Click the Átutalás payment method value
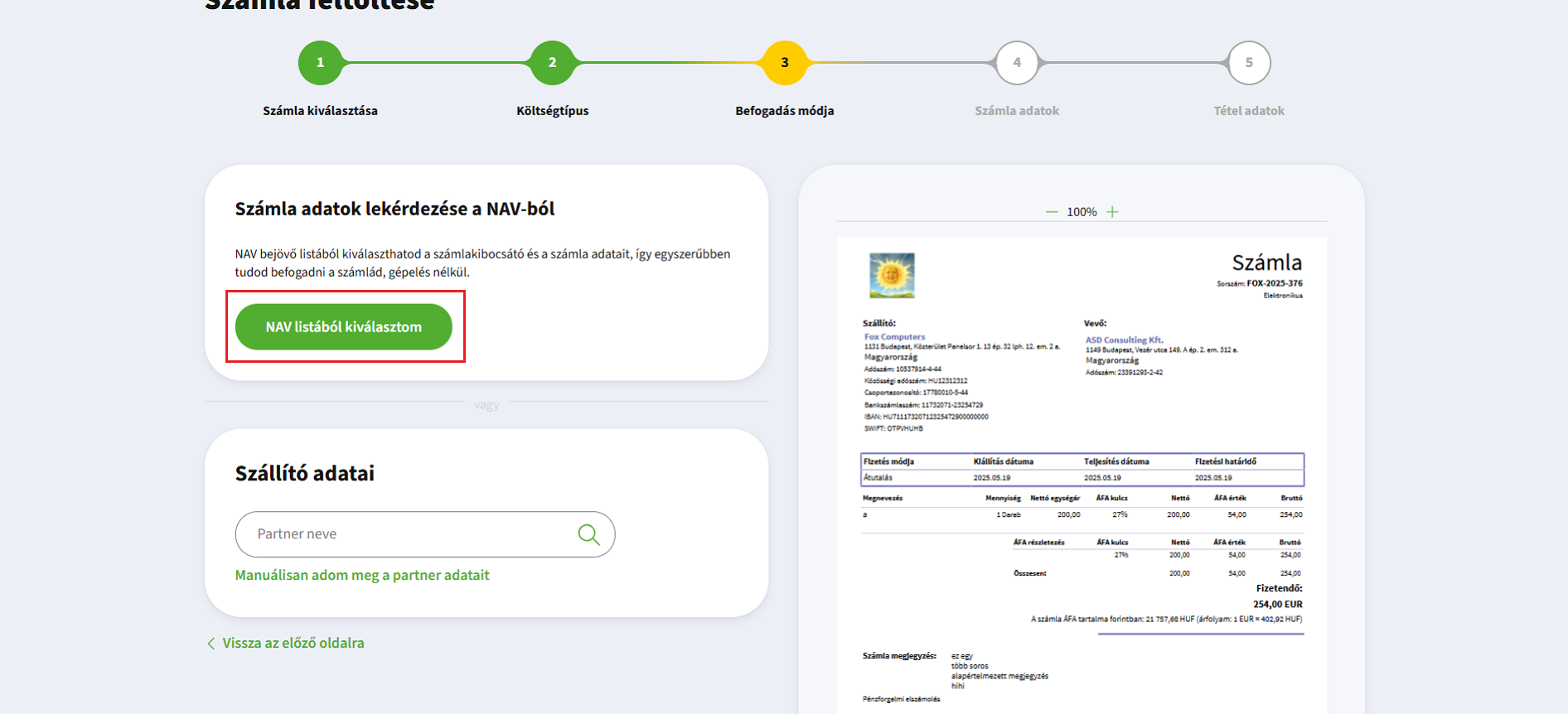Screen dimensions: 1568x714 (x=878, y=478)
